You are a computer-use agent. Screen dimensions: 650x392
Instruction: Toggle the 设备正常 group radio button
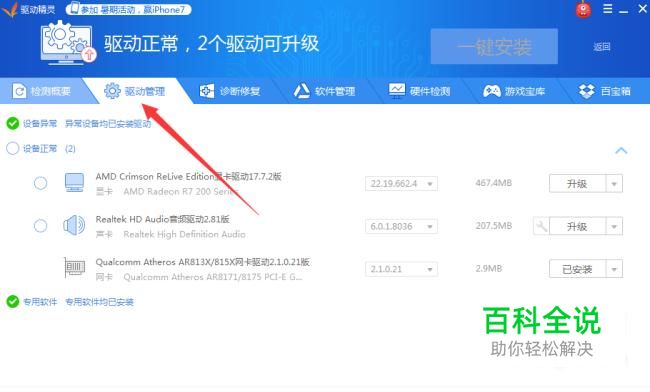[12, 148]
